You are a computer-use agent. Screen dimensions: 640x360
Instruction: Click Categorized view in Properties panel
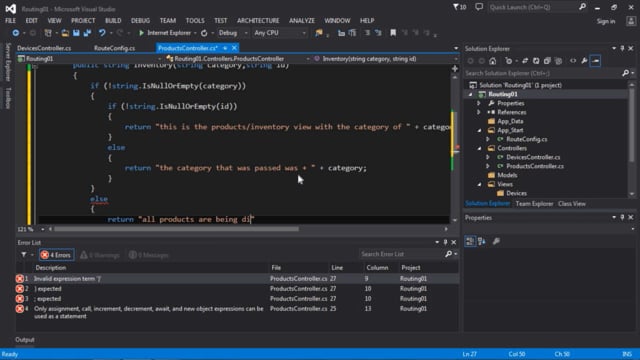point(470,241)
